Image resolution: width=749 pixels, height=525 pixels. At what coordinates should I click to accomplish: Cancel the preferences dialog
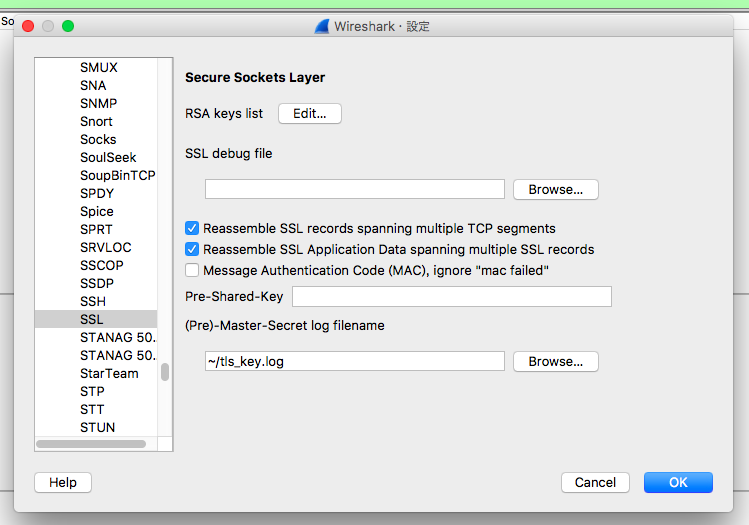pos(595,482)
